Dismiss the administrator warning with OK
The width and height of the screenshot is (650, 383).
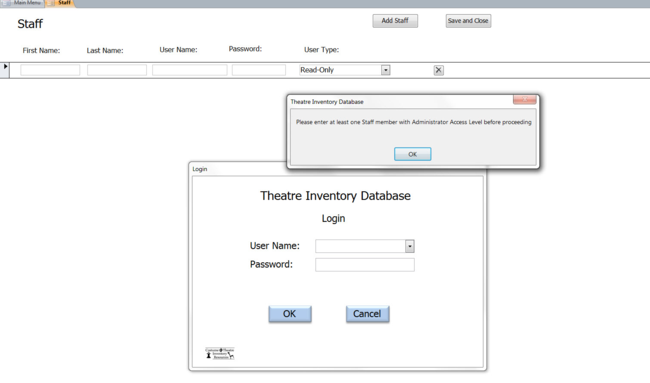point(412,154)
